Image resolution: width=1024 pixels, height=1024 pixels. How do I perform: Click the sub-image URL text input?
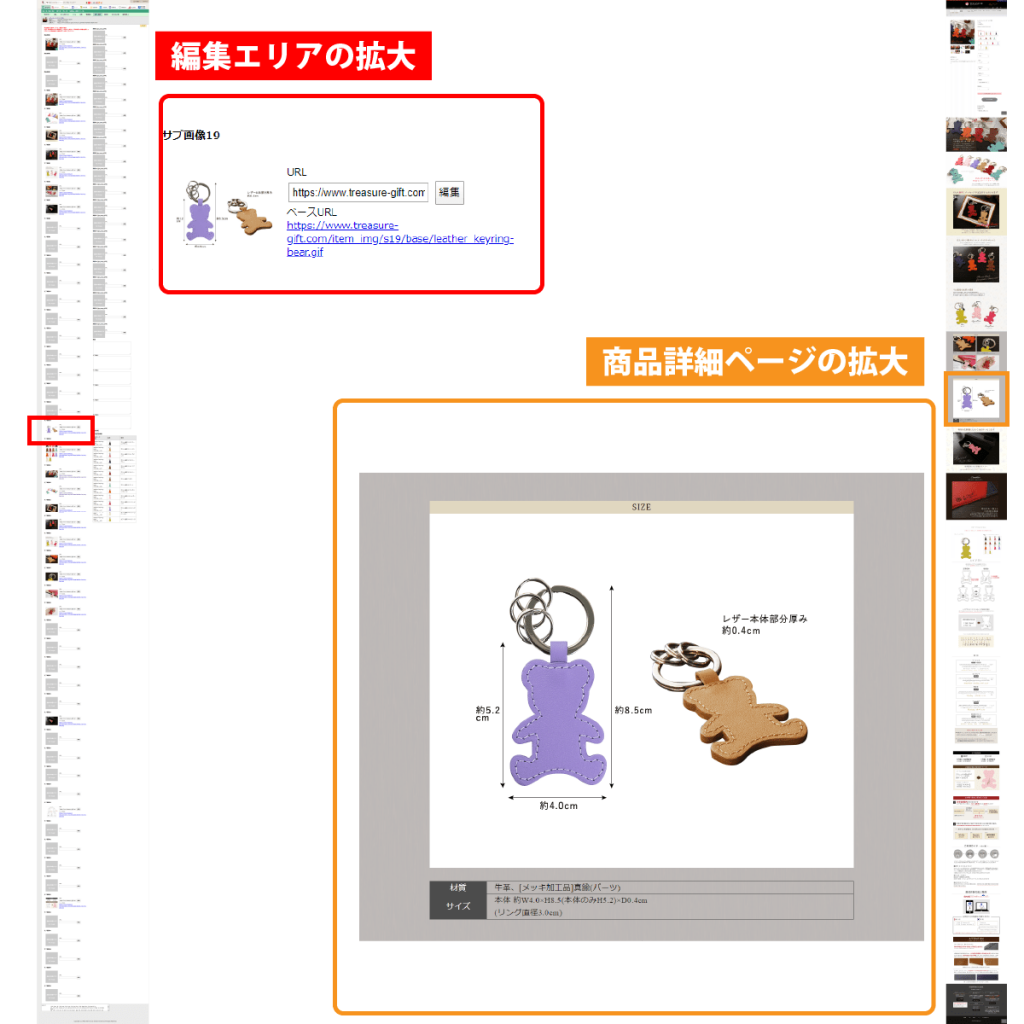coord(358,192)
